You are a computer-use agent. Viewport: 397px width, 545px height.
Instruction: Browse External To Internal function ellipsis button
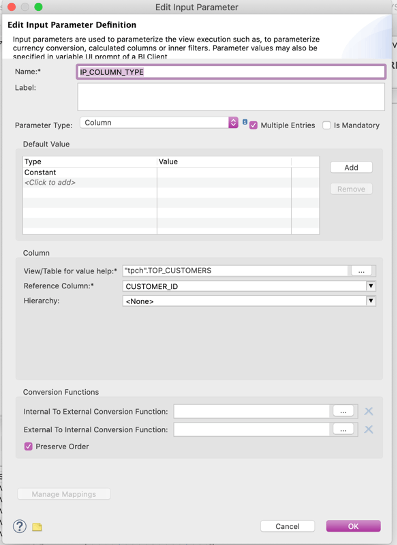click(343, 429)
